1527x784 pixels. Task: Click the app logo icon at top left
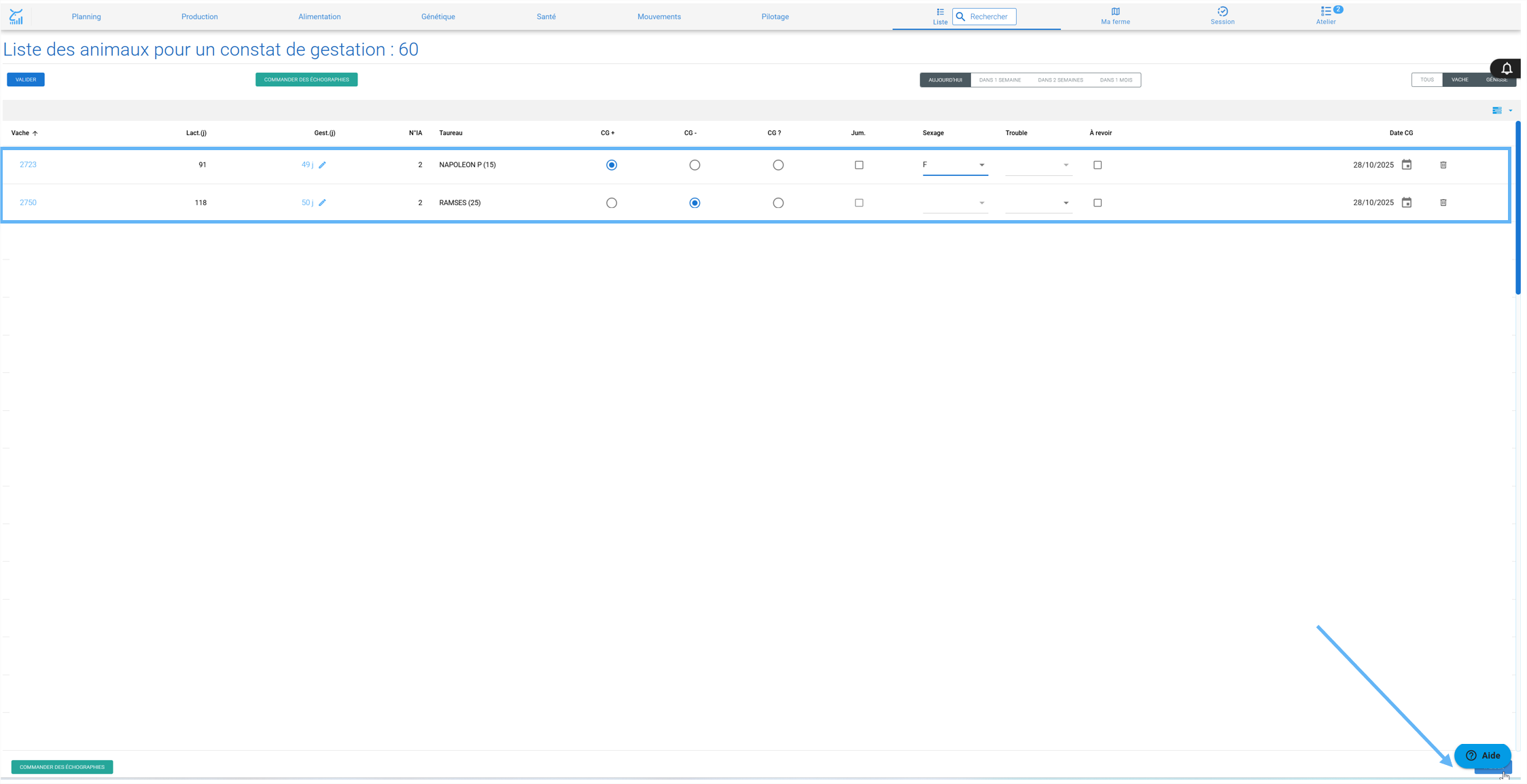pos(16,16)
